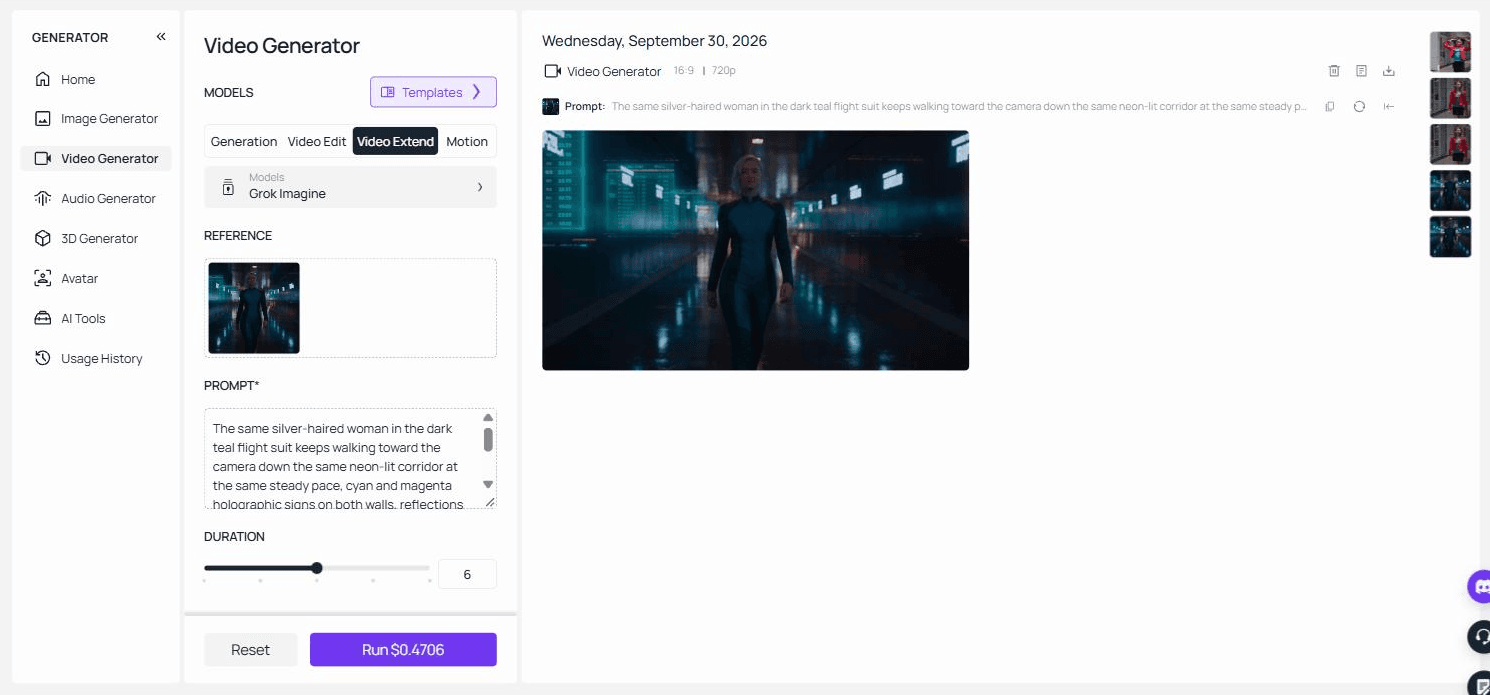Open the headset support widget
This screenshot has height=695, width=1490.
pos(1479,636)
